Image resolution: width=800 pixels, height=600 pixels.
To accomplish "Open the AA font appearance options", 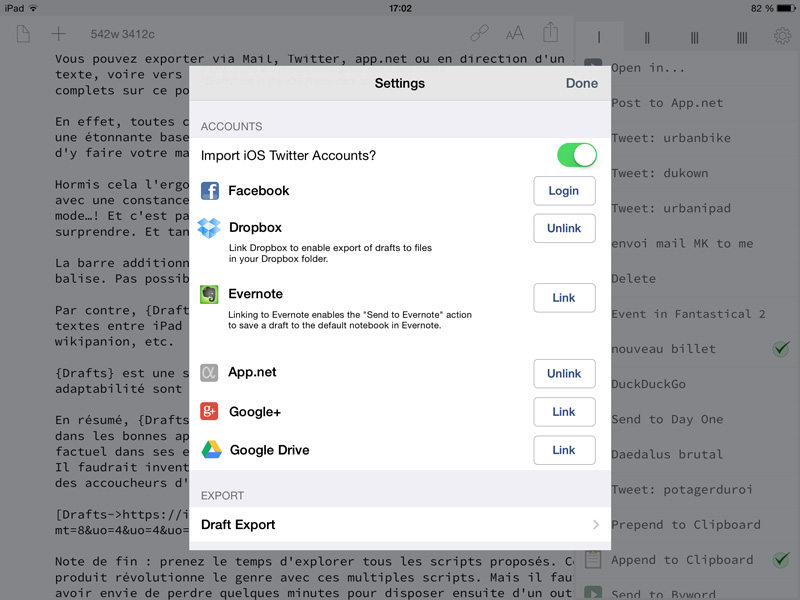I will 514,34.
